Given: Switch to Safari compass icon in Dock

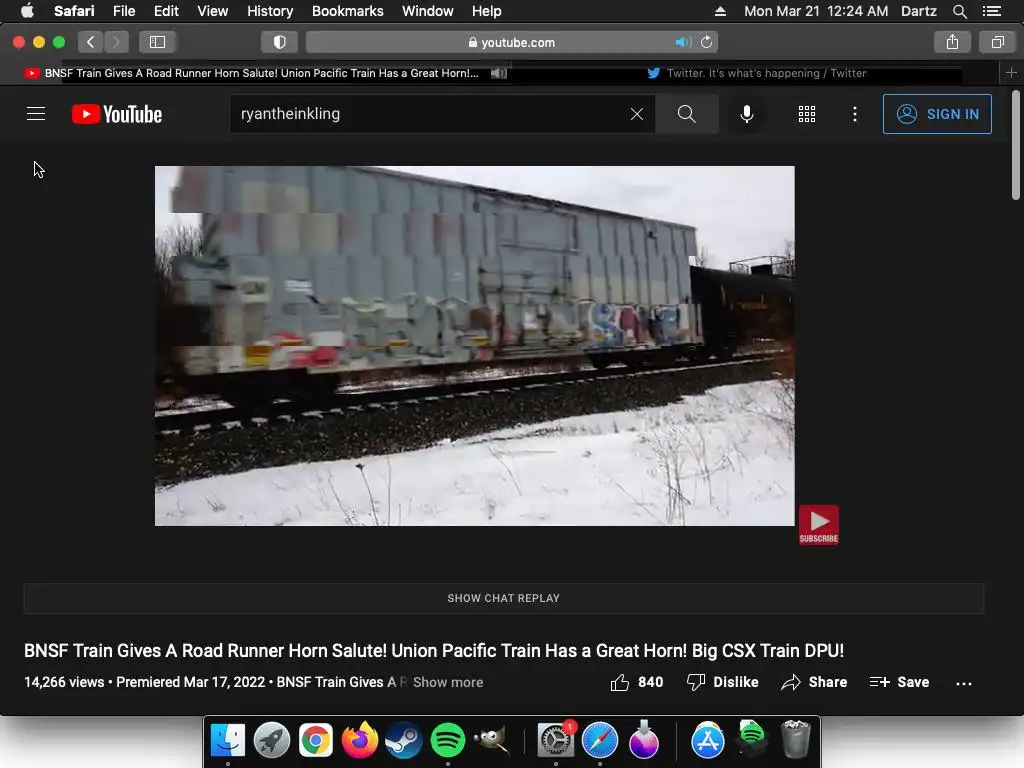Looking at the screenshot, I should 600,741.
